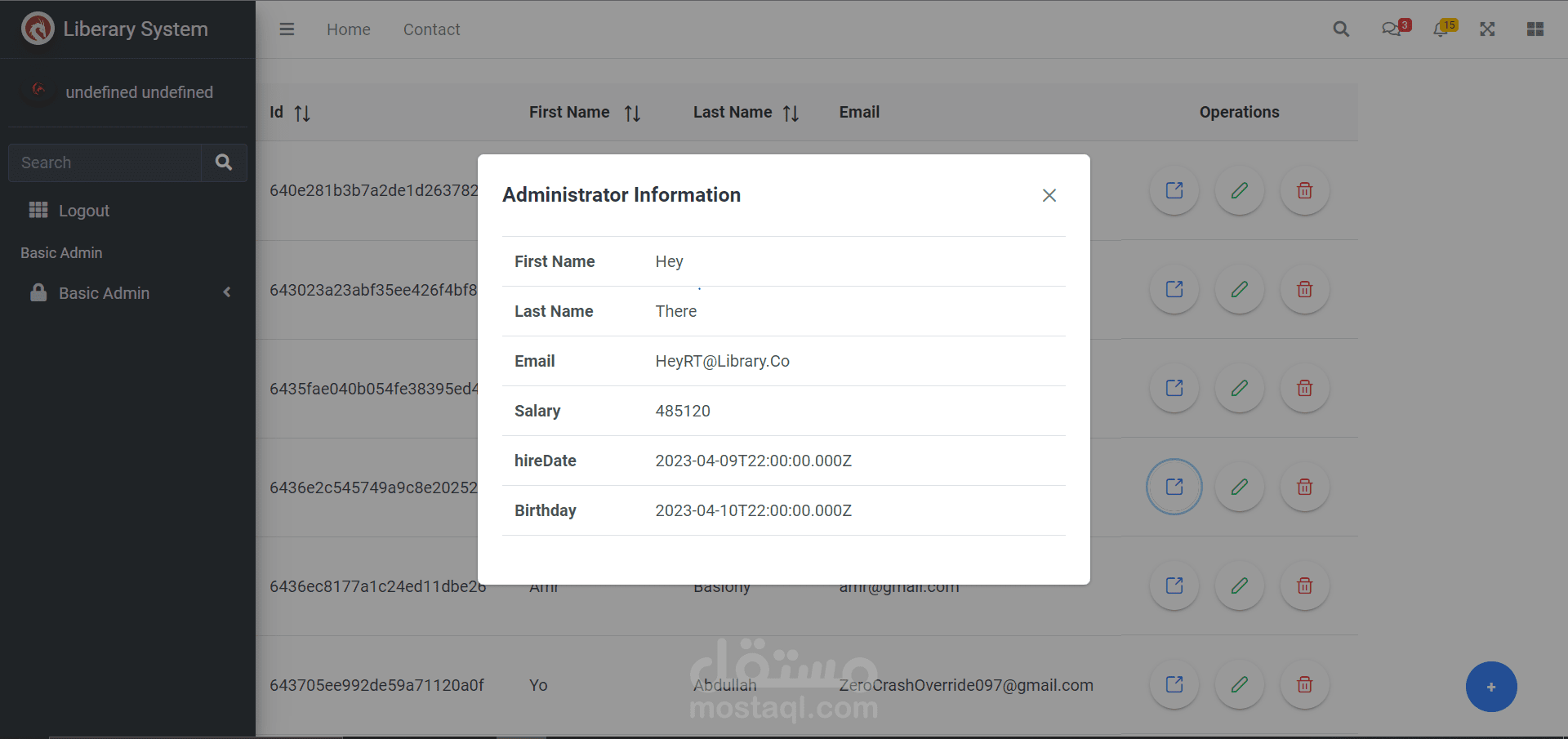The image size is (1568, 739).
Task: Open the Contact page from the navbar
Action: pyautogui.click(x=431, y=29)
